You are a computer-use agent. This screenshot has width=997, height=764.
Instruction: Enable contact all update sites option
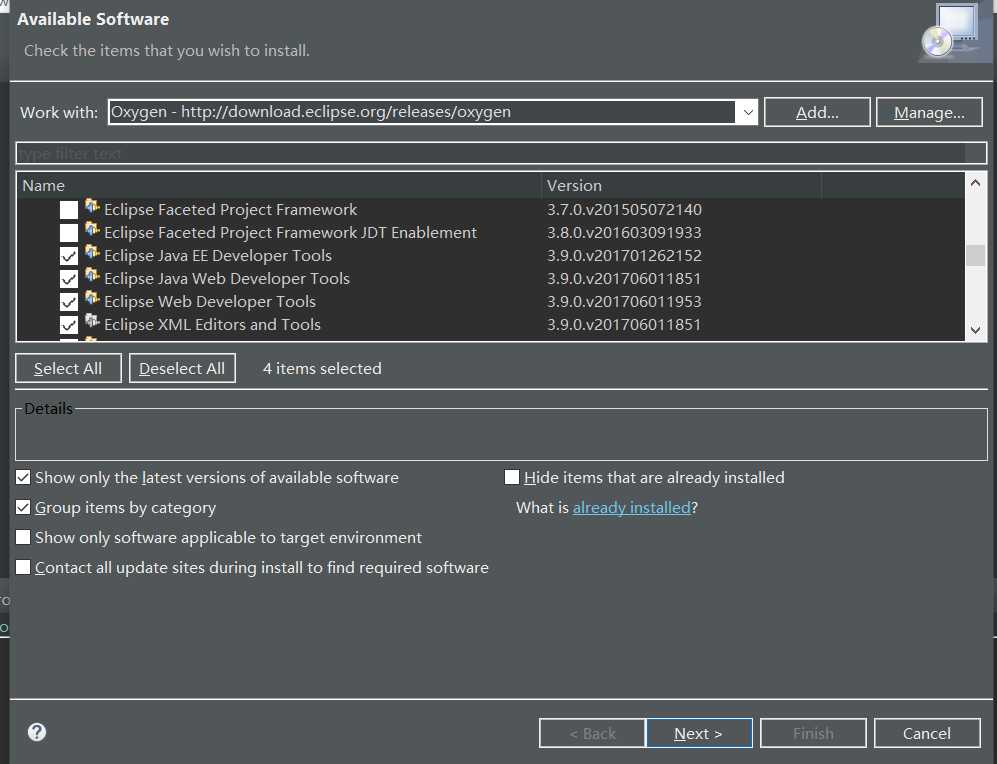tap(23, 567)
